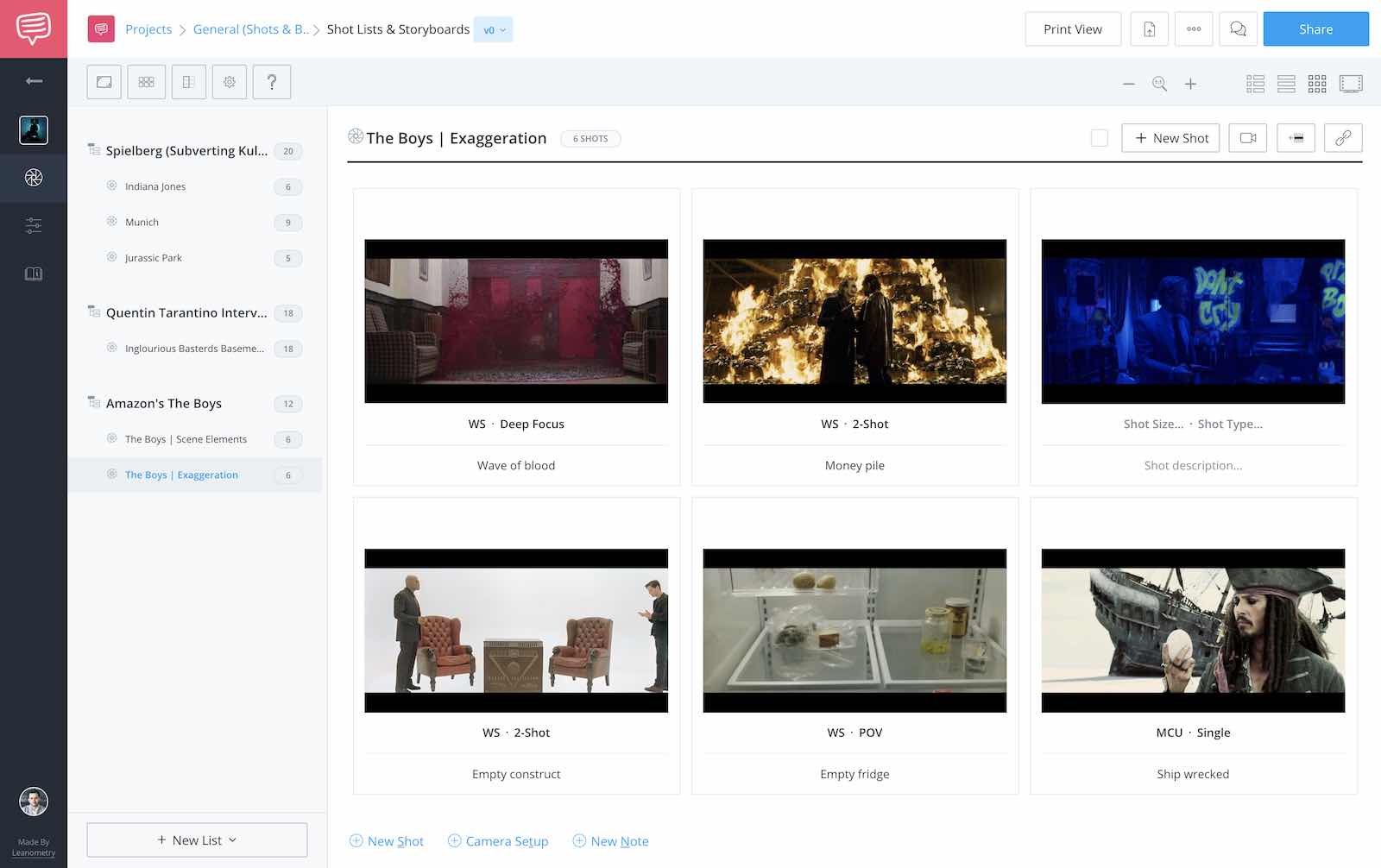The width and height of the screenshot is (1381, 868).
Task: Click the link chain header icon
Action: pyautogui.click(x=1344, y=138)
